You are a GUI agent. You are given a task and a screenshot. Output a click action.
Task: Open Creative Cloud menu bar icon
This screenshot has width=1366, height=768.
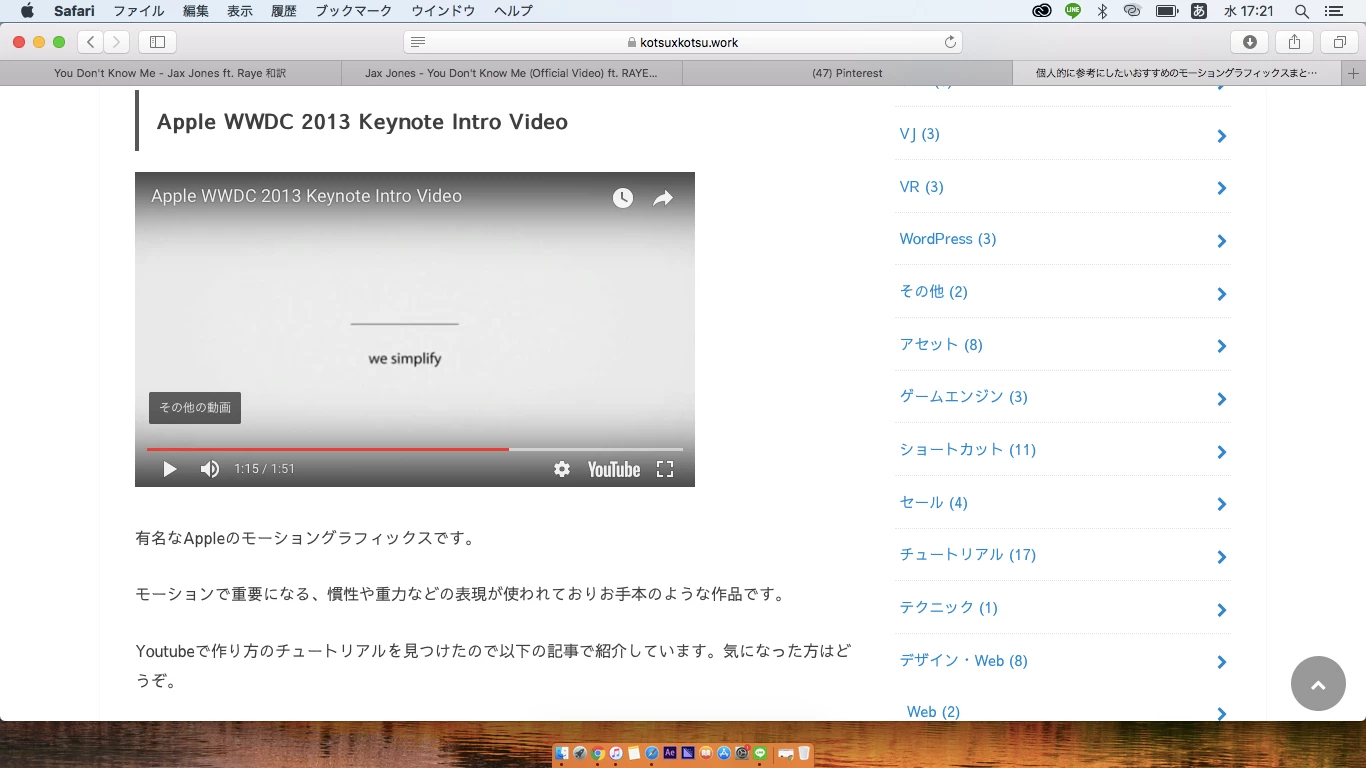pyautogui.click(x=1042, y=11)
